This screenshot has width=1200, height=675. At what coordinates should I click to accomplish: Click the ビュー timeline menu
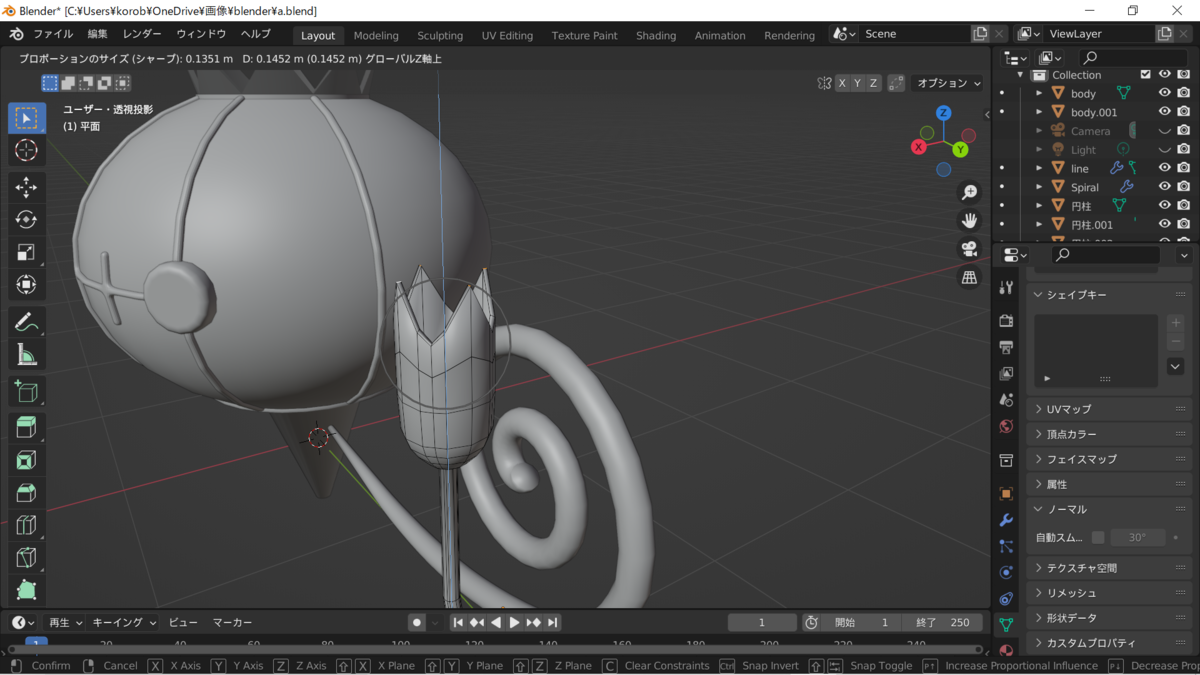point(183,622)
